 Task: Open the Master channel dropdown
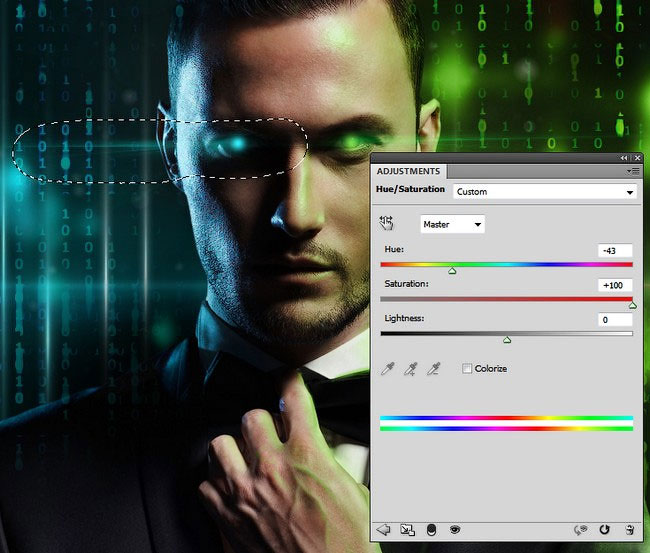pos(452,224)
